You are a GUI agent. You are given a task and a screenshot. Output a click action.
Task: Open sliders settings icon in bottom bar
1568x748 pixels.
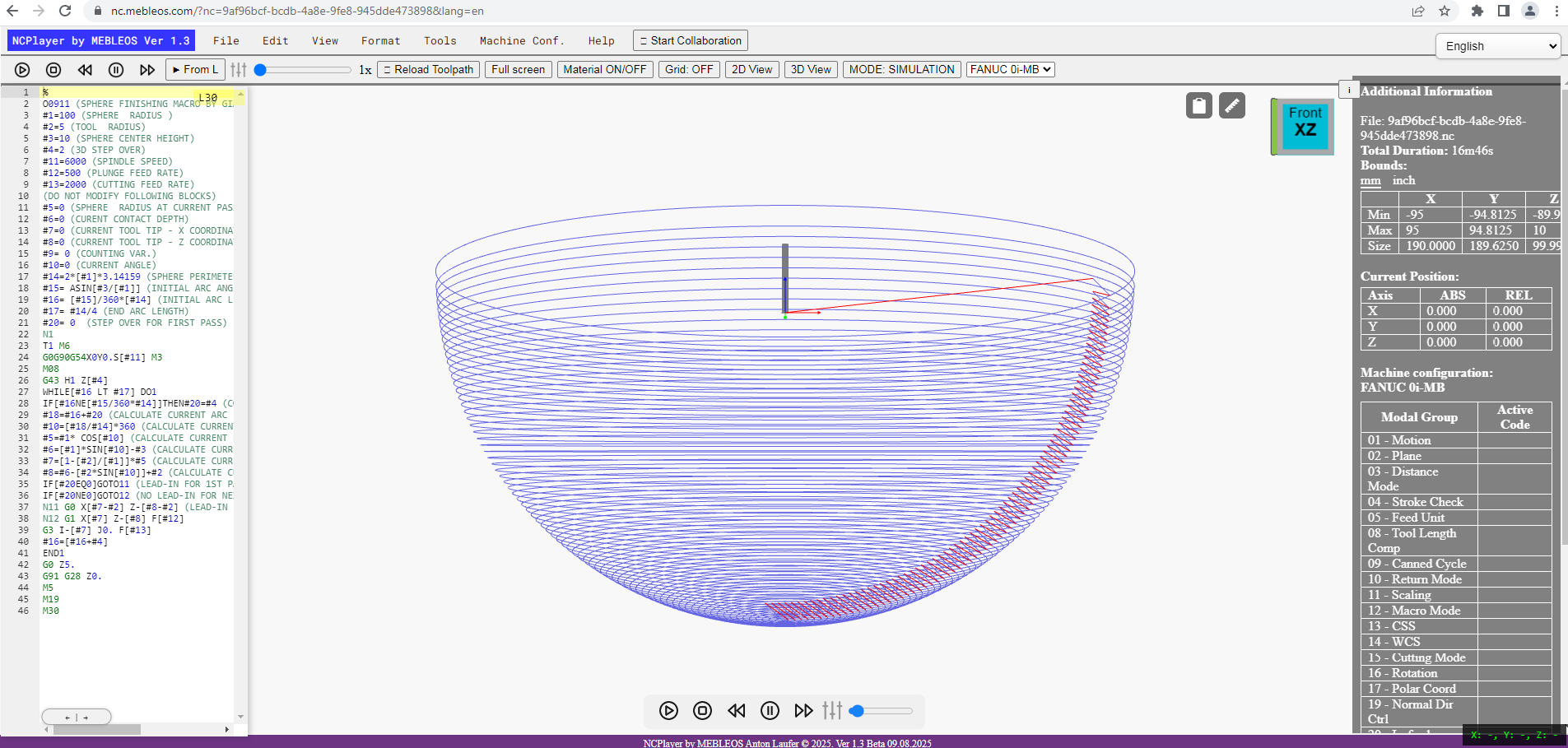point(832,710)
